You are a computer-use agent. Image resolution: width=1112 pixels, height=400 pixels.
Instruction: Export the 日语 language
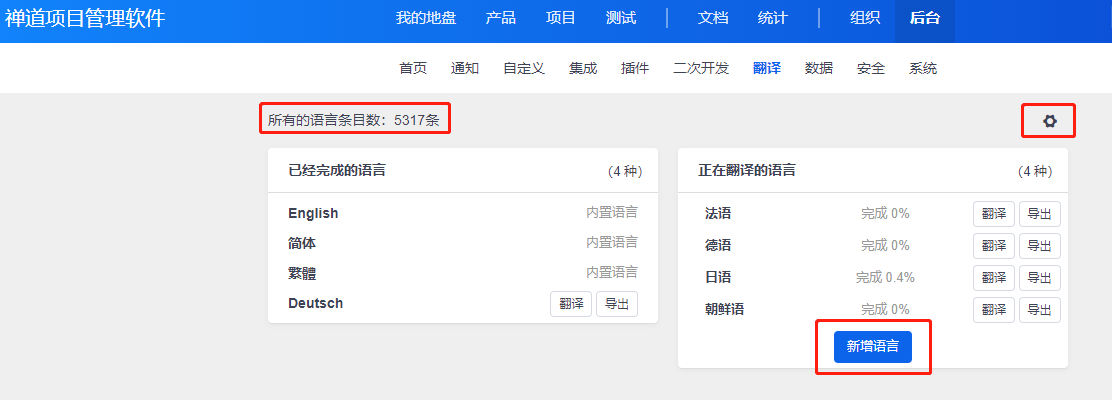coord(1040,277)
